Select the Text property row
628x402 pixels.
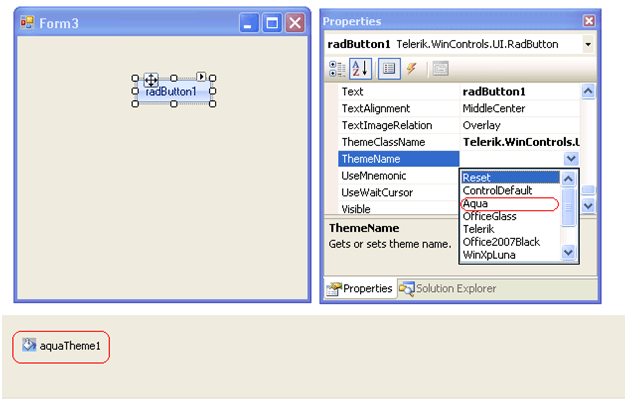[398, 92]
